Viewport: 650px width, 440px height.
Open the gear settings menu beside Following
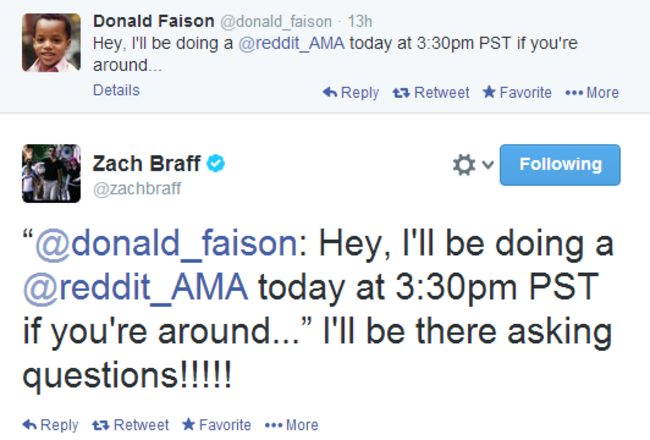pos(463,165)
